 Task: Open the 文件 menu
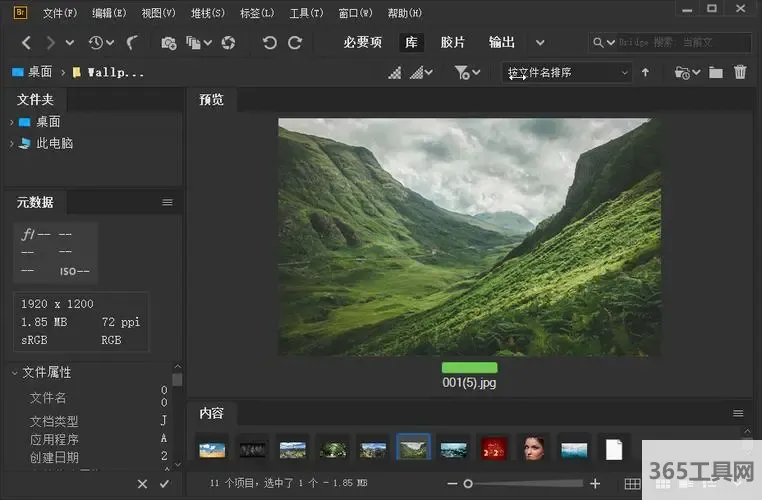tap(59, 13)
